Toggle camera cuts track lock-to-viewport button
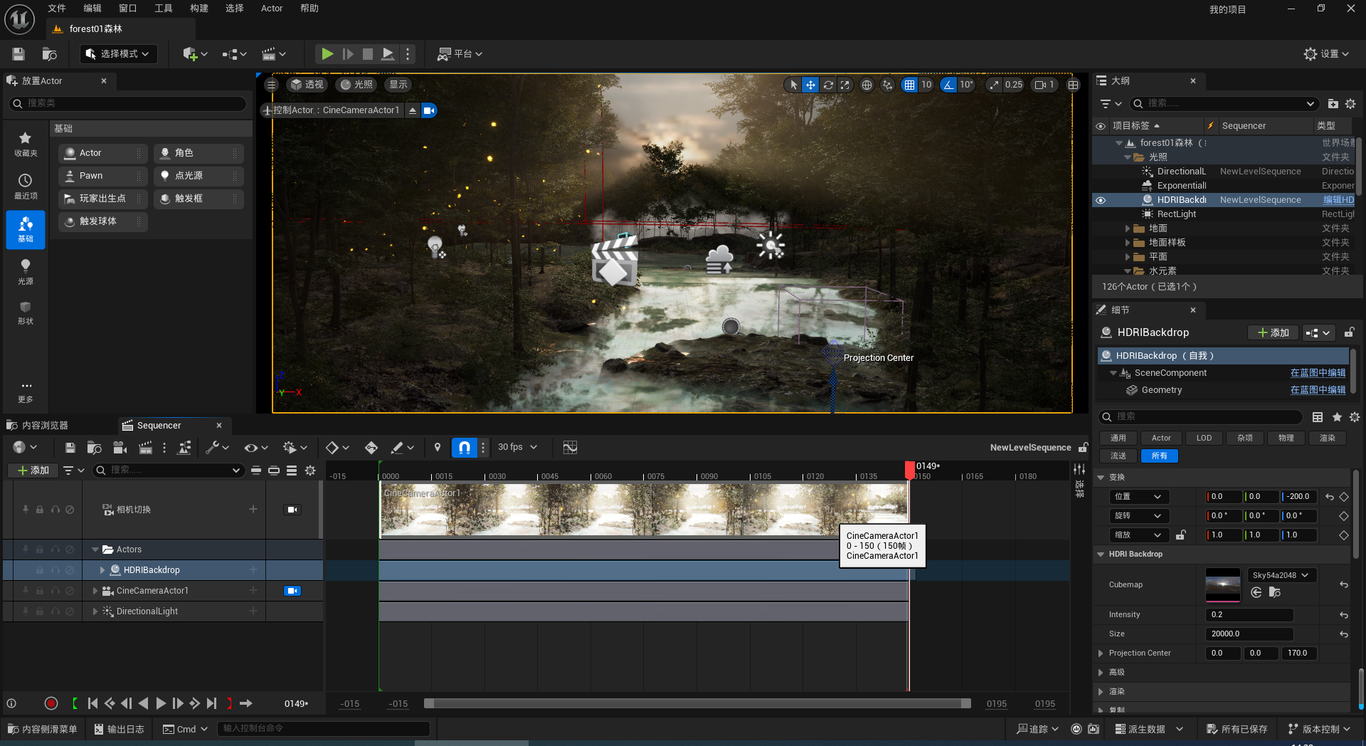The height and width of the screenshot is (746, 1366). [293, 510]
